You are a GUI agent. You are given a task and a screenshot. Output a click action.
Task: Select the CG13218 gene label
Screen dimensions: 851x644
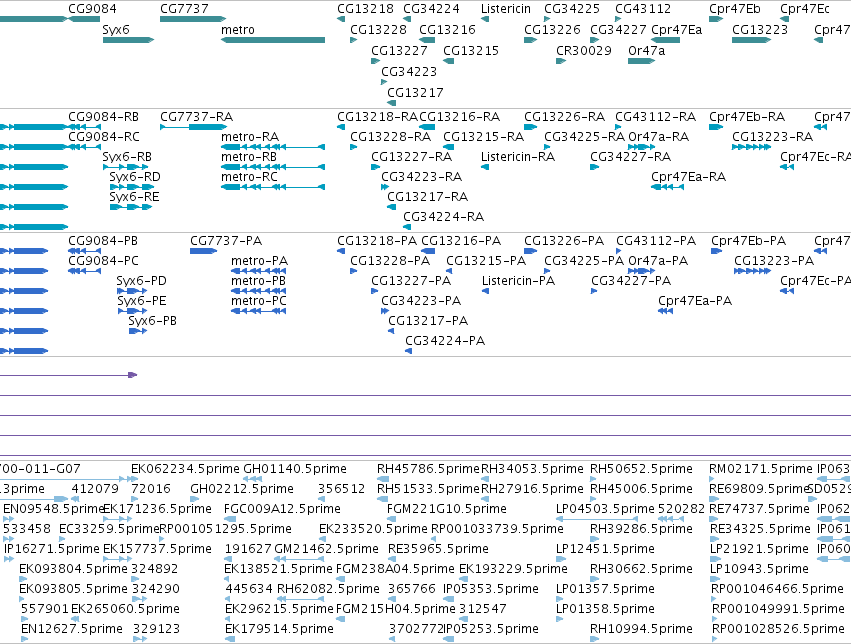pos(365,9)
